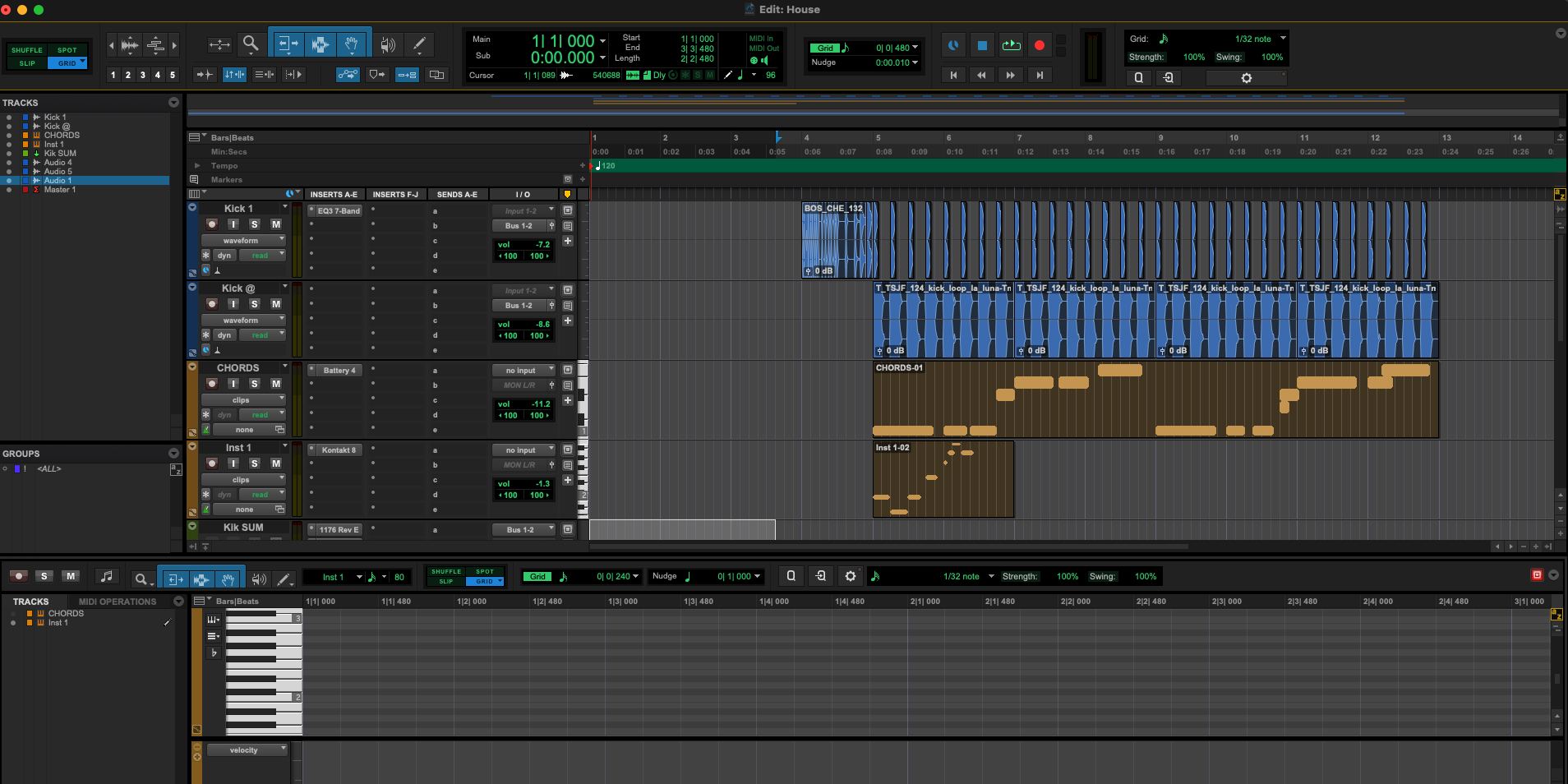
Task: Open the clips view selector on Inst 1
Action: coord(243,479)
